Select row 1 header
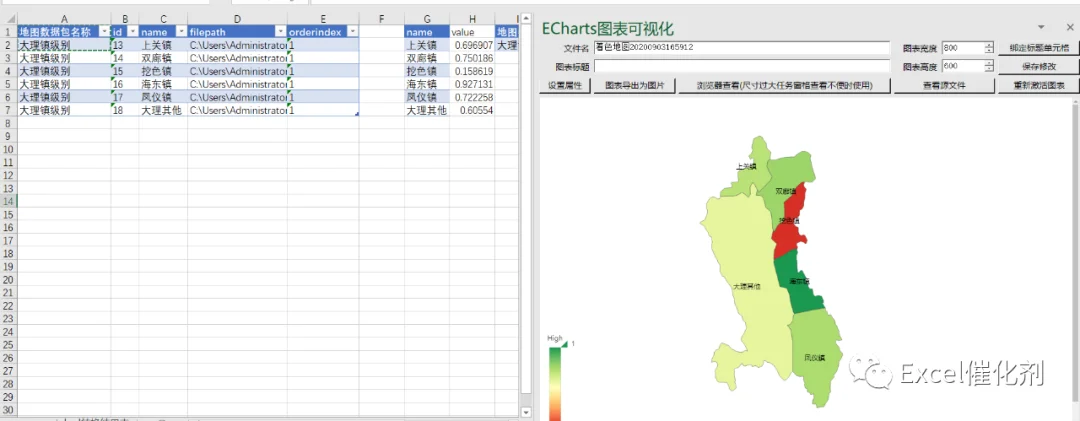 [x=8, y=32]
